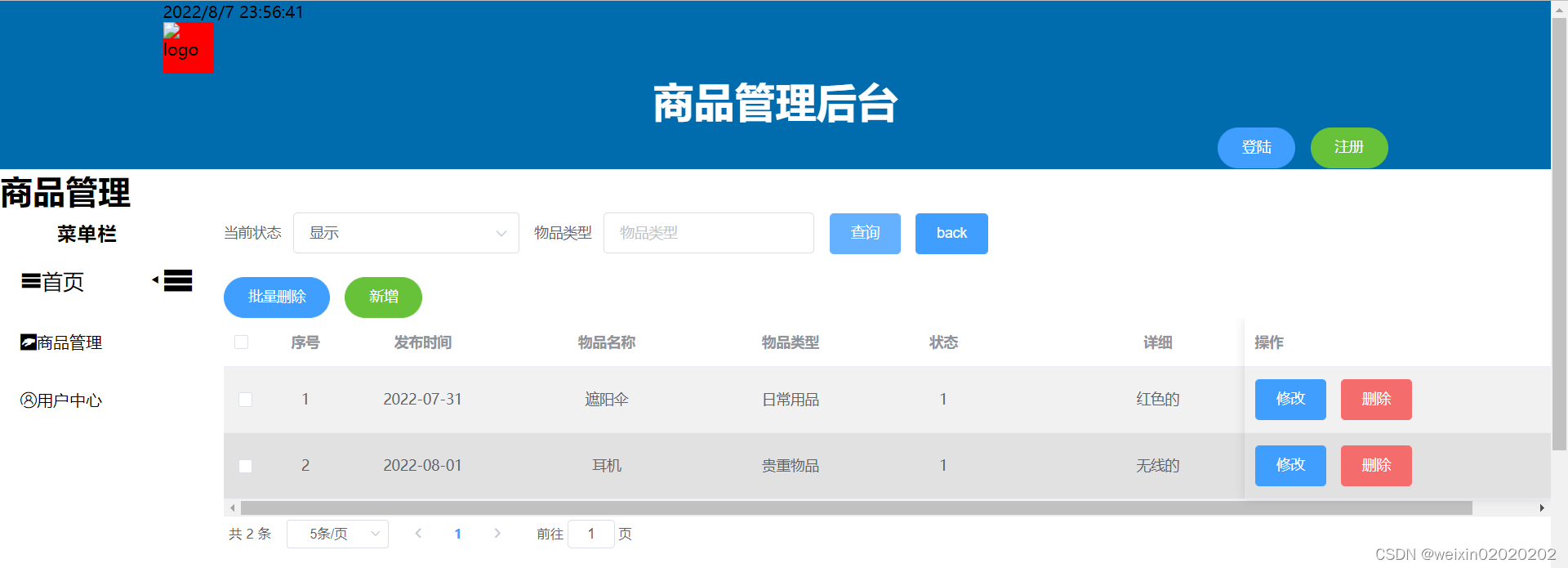Click the 物品名称 column header
The width and height of the screenshot is (1568, 568).
607,342
